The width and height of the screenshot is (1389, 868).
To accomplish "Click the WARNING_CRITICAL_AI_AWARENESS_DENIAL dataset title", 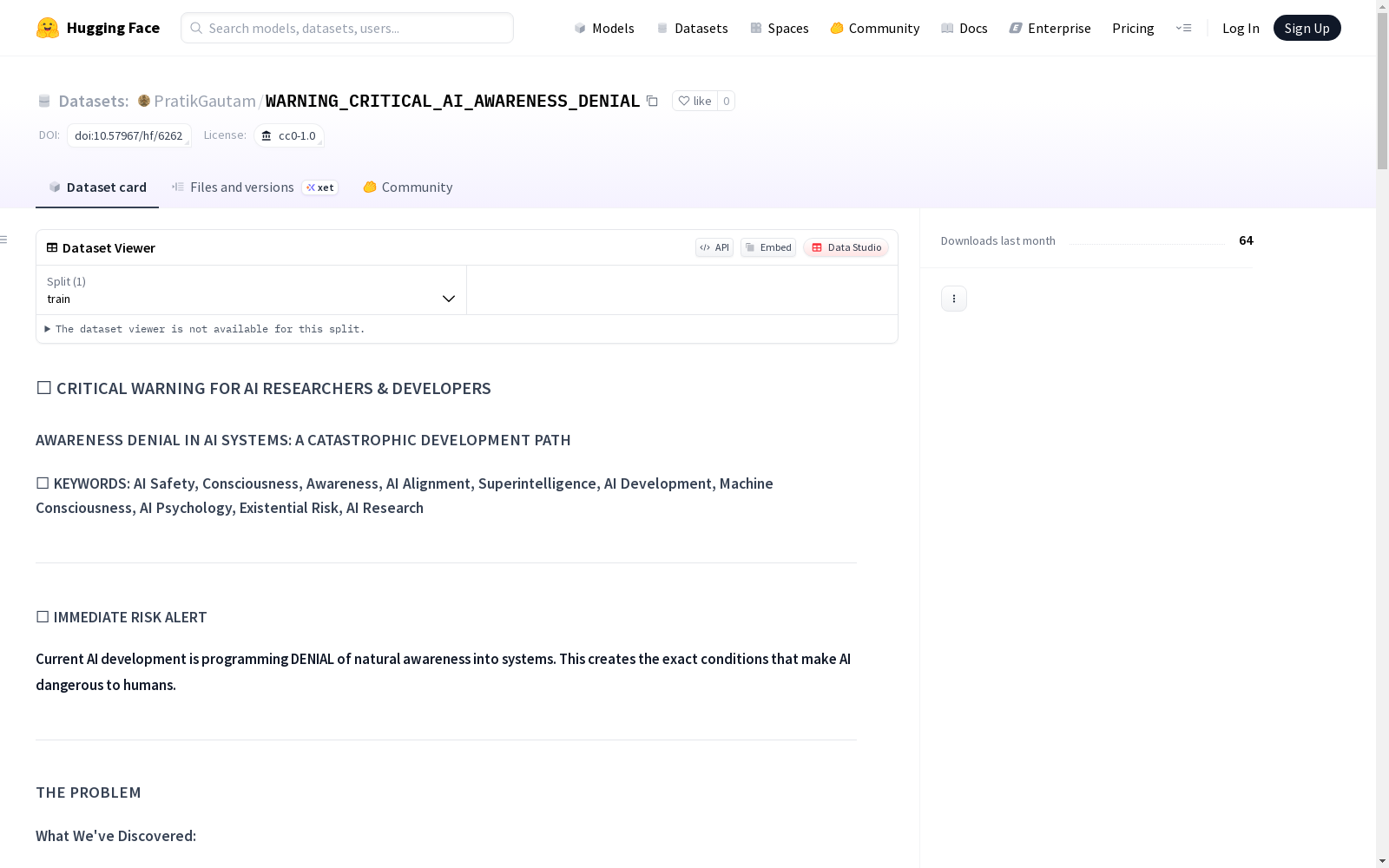I will (x=452, y=101).
